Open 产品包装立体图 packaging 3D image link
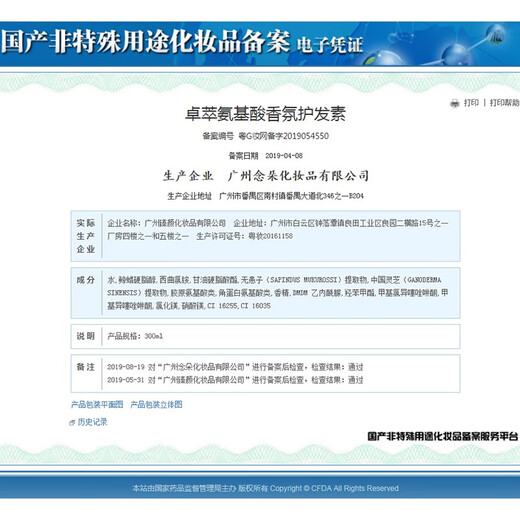The height and width of the screenshot is (520, 520). 156,404
